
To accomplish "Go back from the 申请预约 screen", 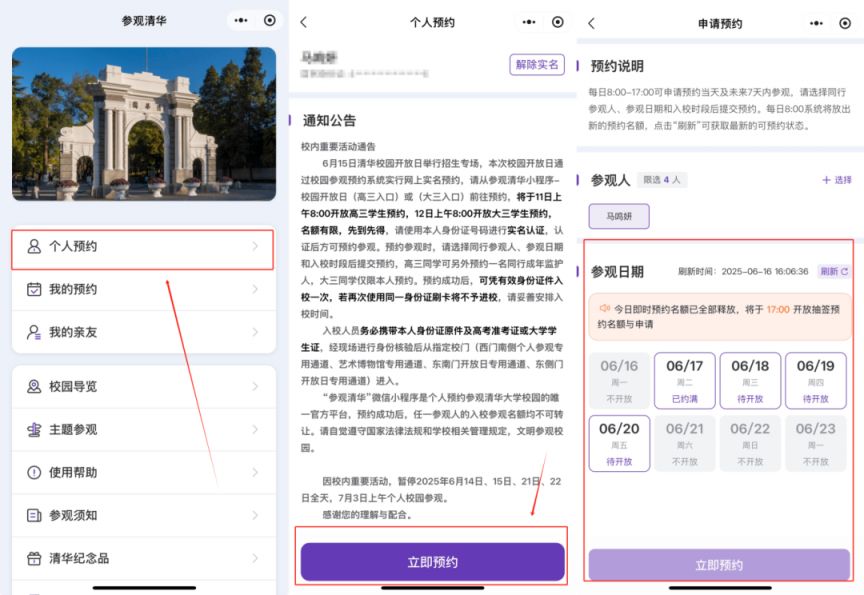I will pos(591,23).
